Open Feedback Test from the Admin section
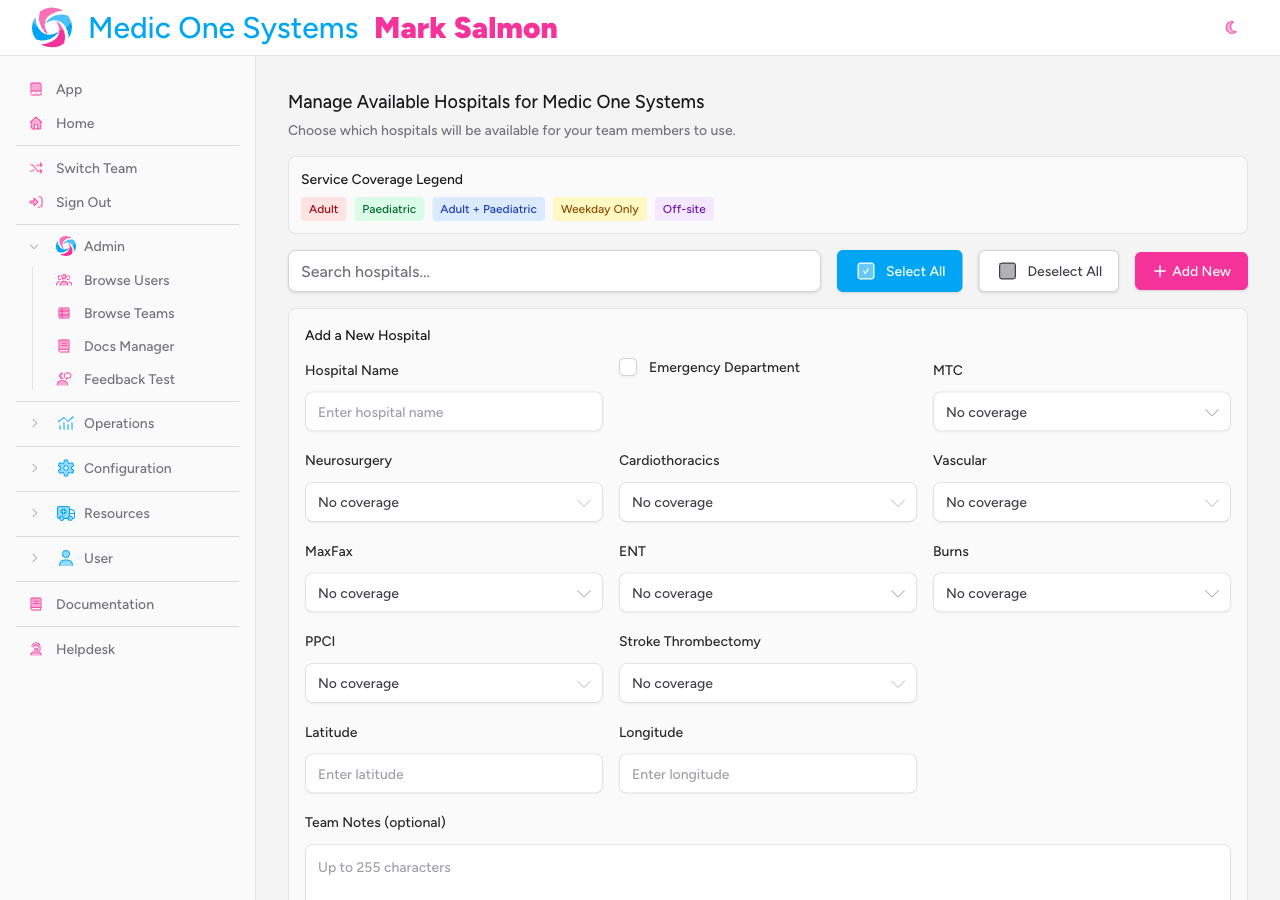The image size is (1280, 900). [63, 379]
